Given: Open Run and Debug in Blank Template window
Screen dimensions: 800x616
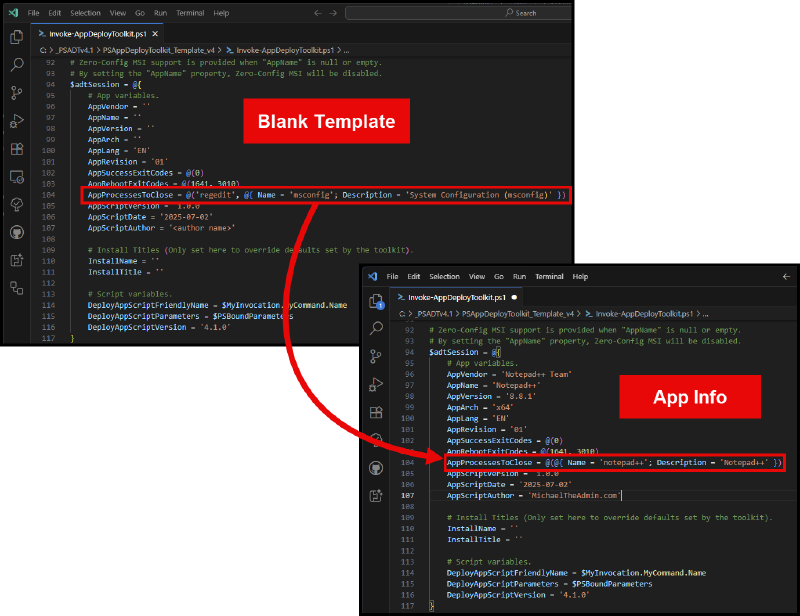Looking at the screenshot, I should point(16,121).
